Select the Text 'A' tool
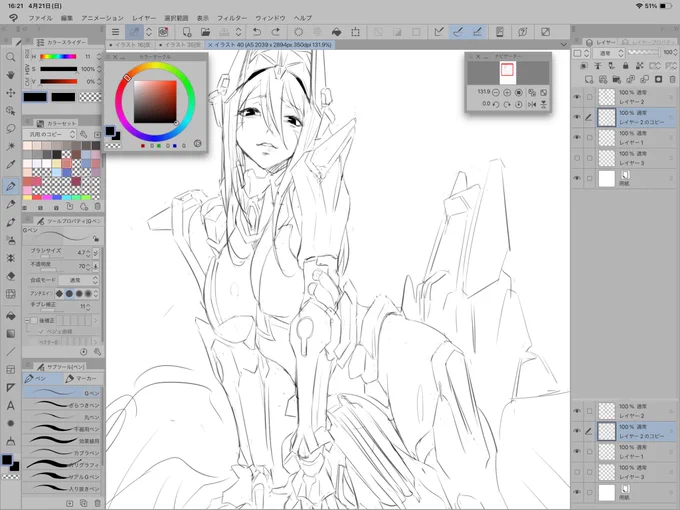Viewport: 680px width, 510px height. click(10, 405)
